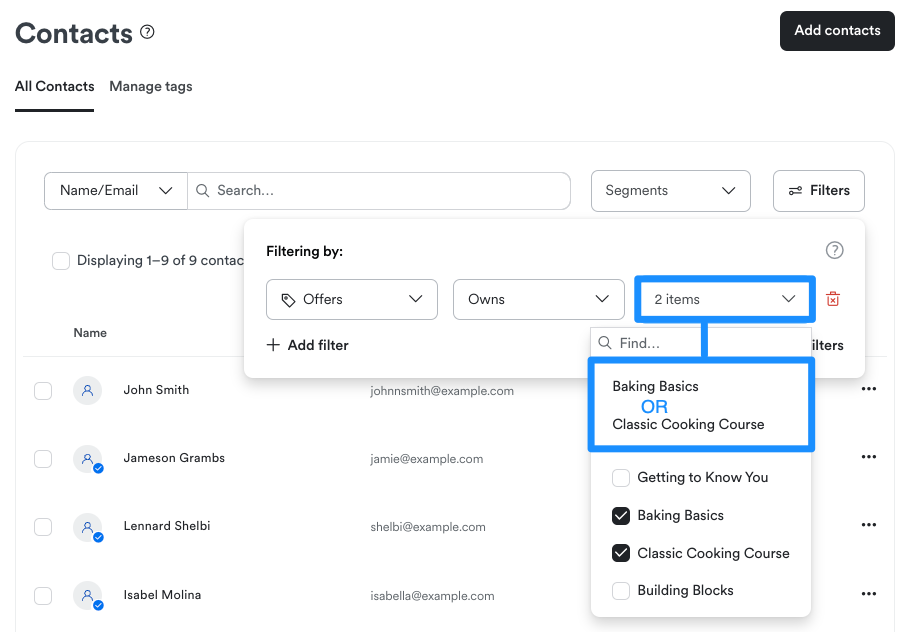911x632 pixels.
Task: Switch to the Manage tags tab
Action: click(151, 87)
